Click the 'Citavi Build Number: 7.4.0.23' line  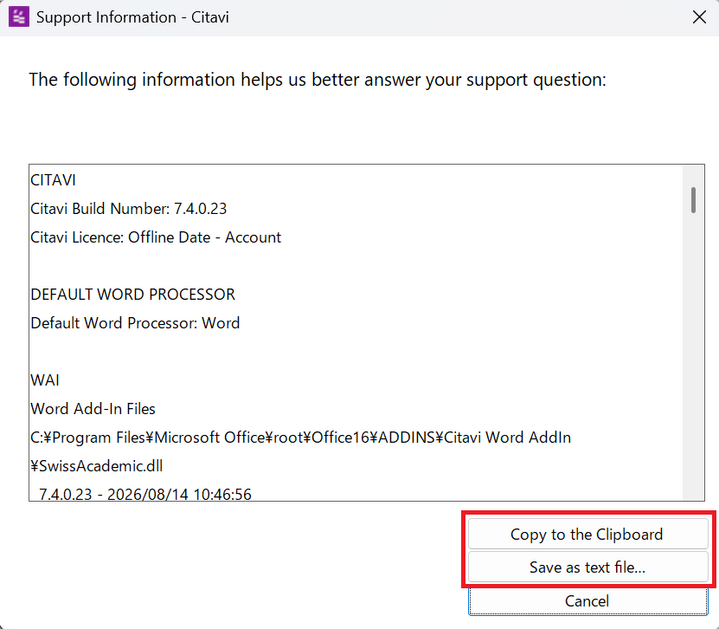pos(128,209)
